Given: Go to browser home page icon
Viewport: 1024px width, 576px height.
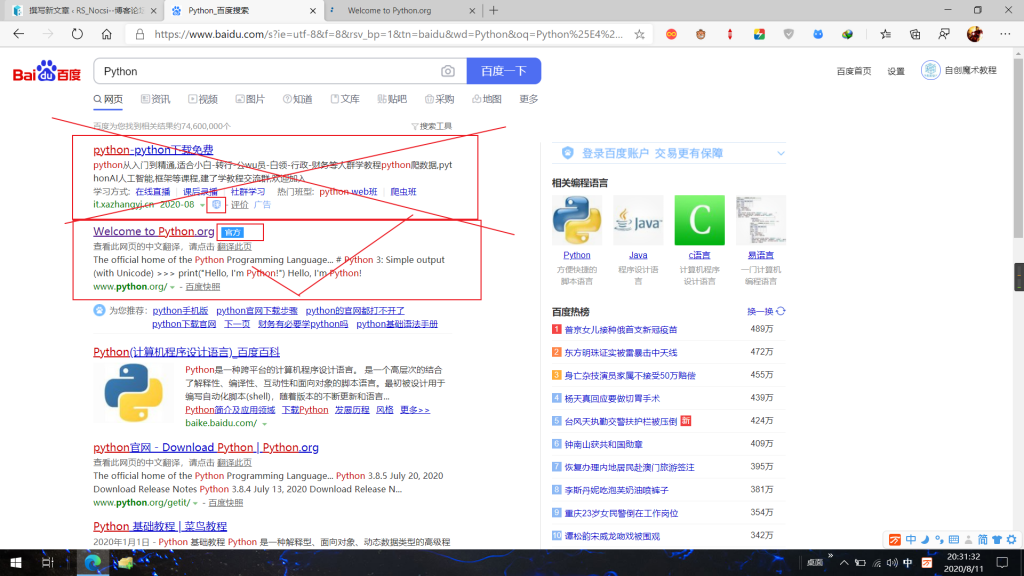Looking at the screenshot, I should click(106, 34).
